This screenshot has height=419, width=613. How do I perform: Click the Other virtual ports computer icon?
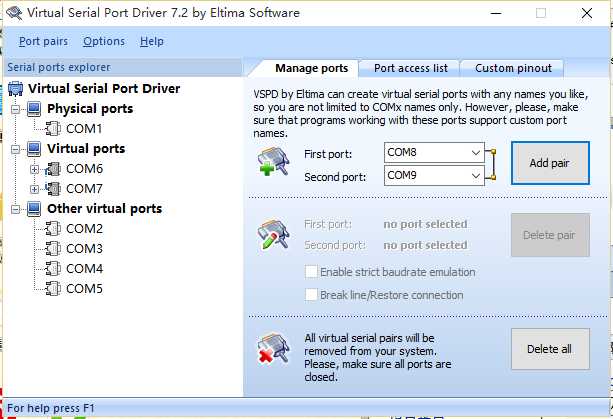pos(34,209)
